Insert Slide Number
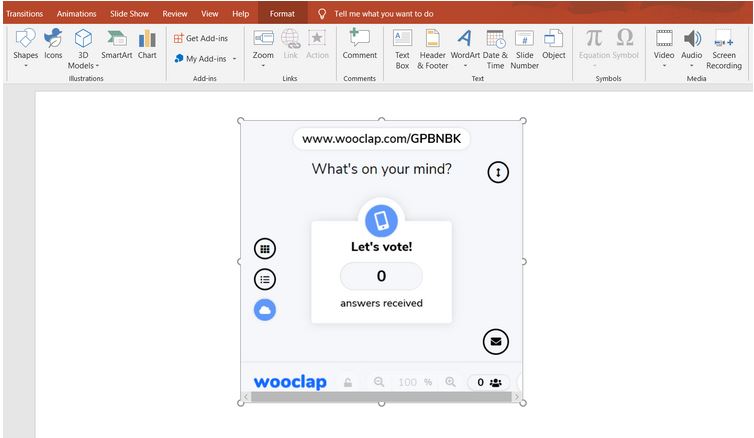 pos(525,49)
